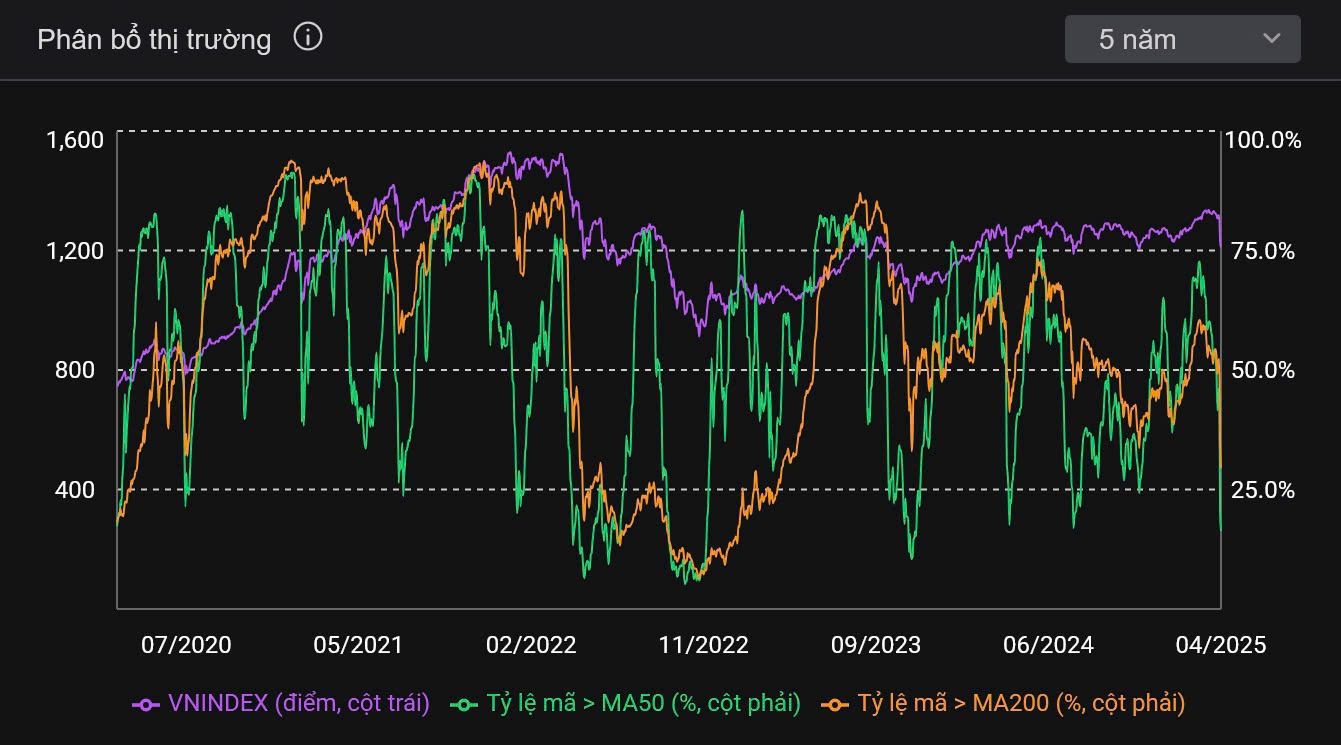Click the Phân bổ thị trường title
This screenshot has height=745, width=1341.
[154, 39]
